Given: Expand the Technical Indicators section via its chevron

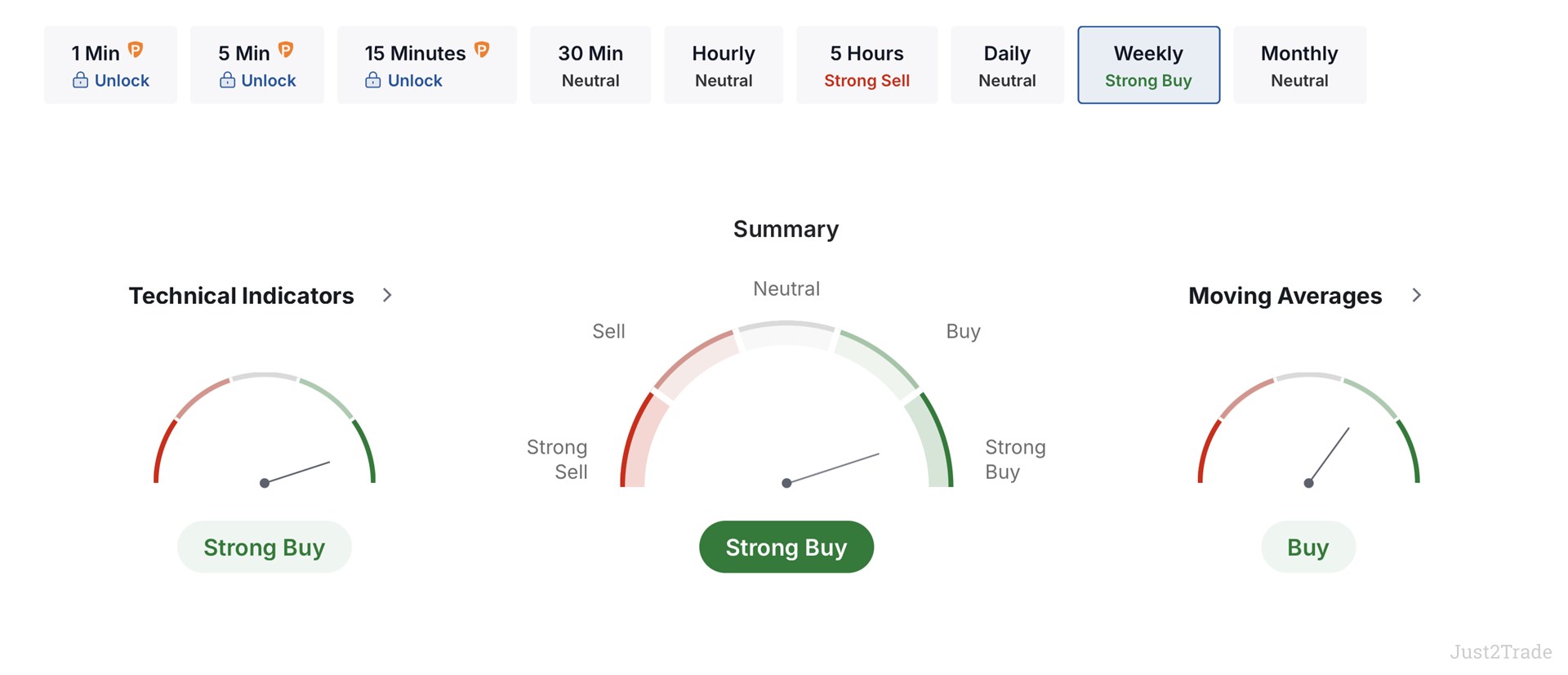Looking at the screenshot, I should click(388, 295).
